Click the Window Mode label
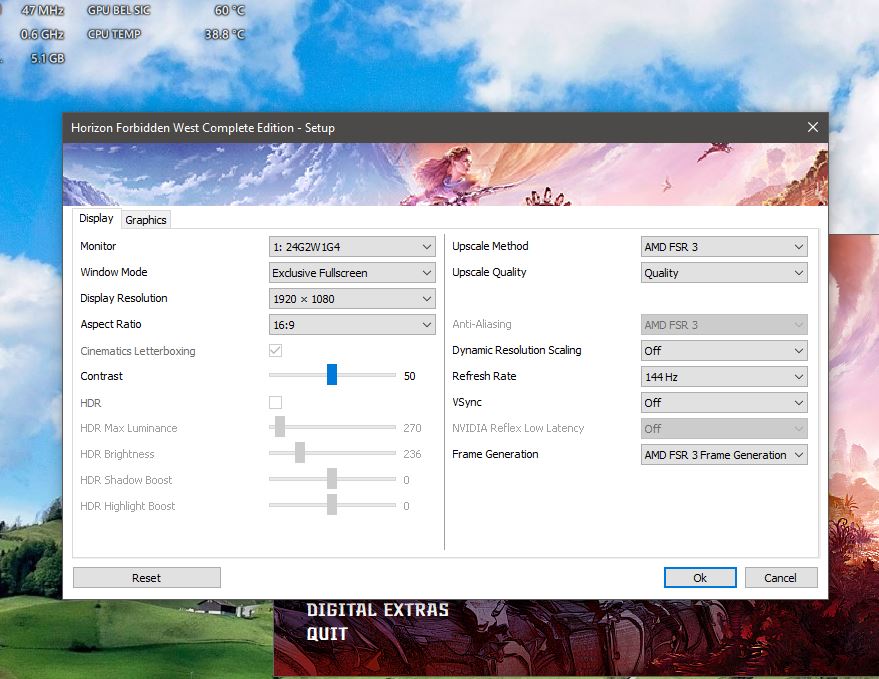This screenshot has width=879, height=679. click(114, 272)
